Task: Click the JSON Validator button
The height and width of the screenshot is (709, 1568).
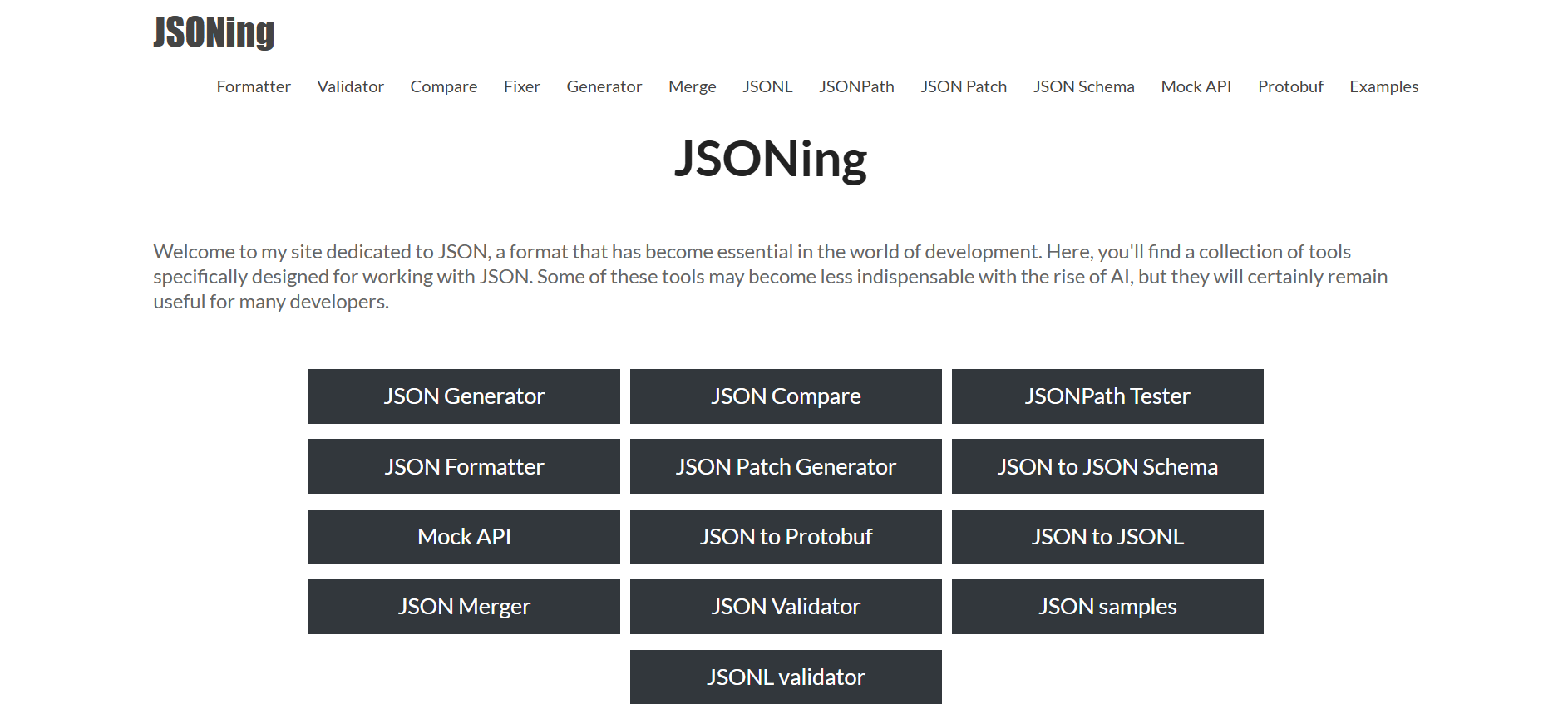Action: (x=786, y=607)
